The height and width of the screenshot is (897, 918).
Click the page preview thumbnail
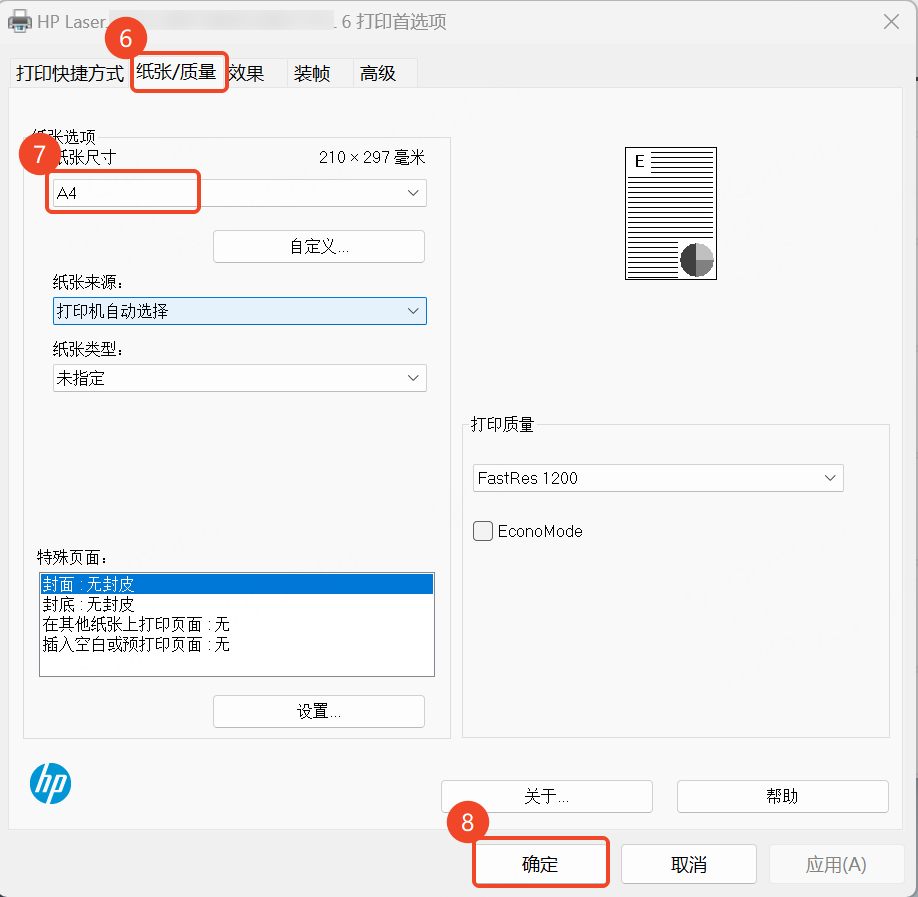671,213
